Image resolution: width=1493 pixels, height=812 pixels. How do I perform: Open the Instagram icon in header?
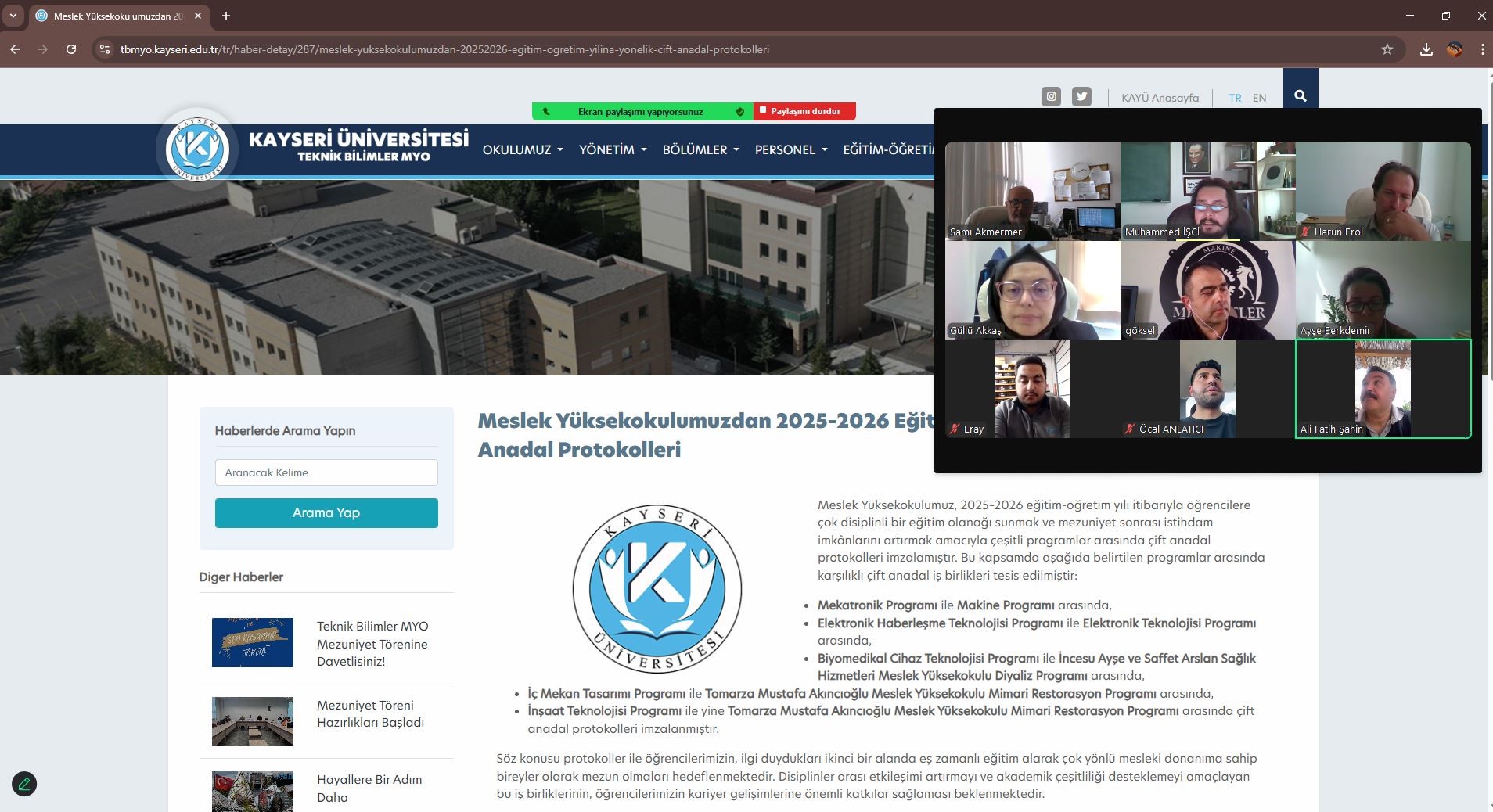(x=1051, y=97)
